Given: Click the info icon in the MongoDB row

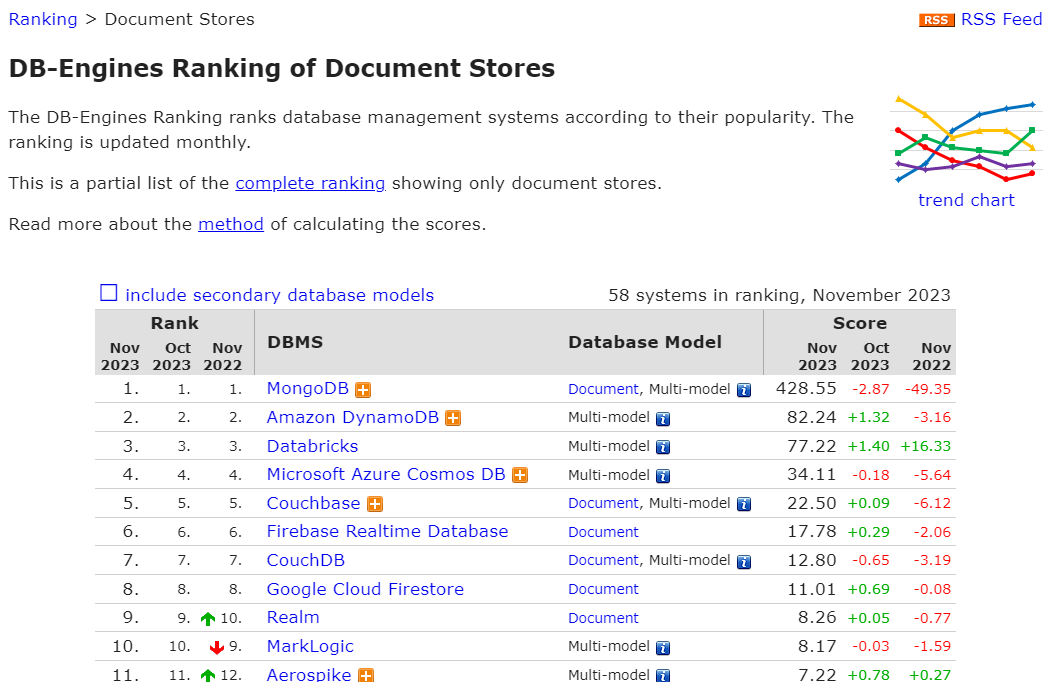Looking at the screenshot, I should coord(744,390).
